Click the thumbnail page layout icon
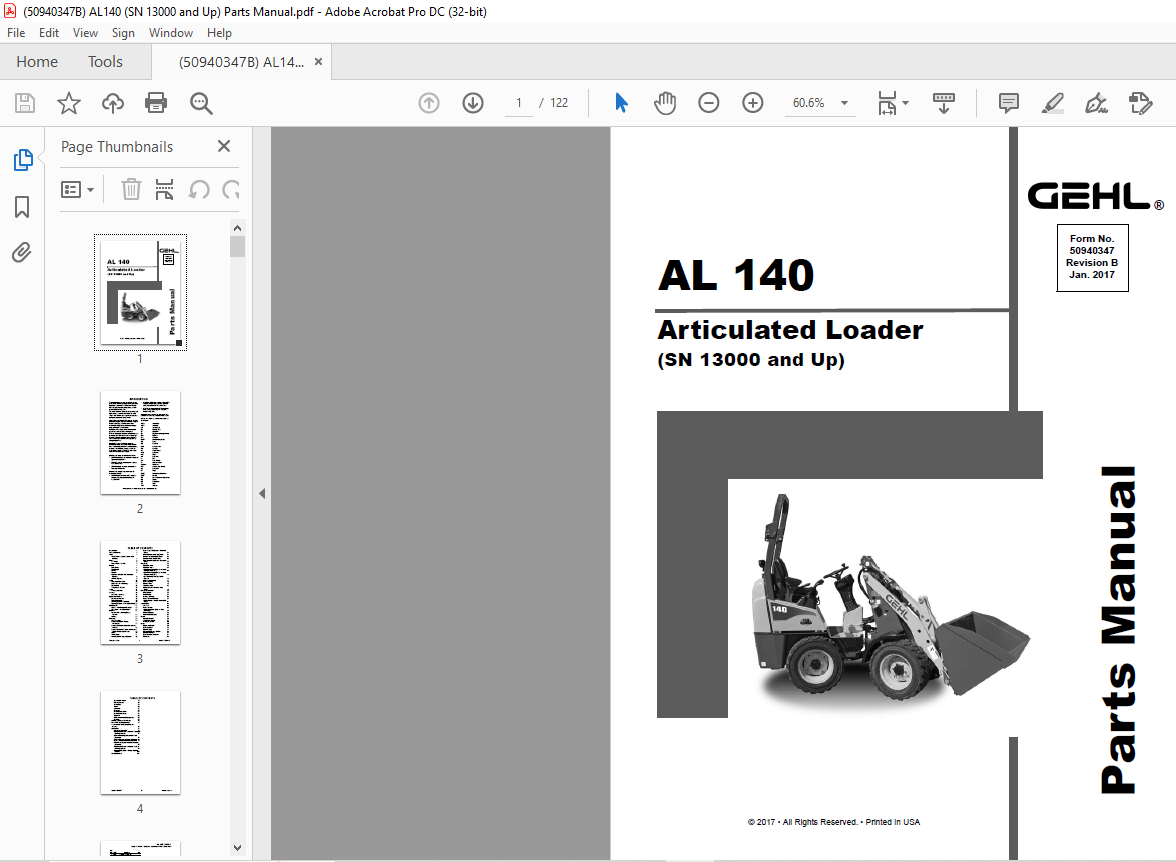 pos(164,189)
